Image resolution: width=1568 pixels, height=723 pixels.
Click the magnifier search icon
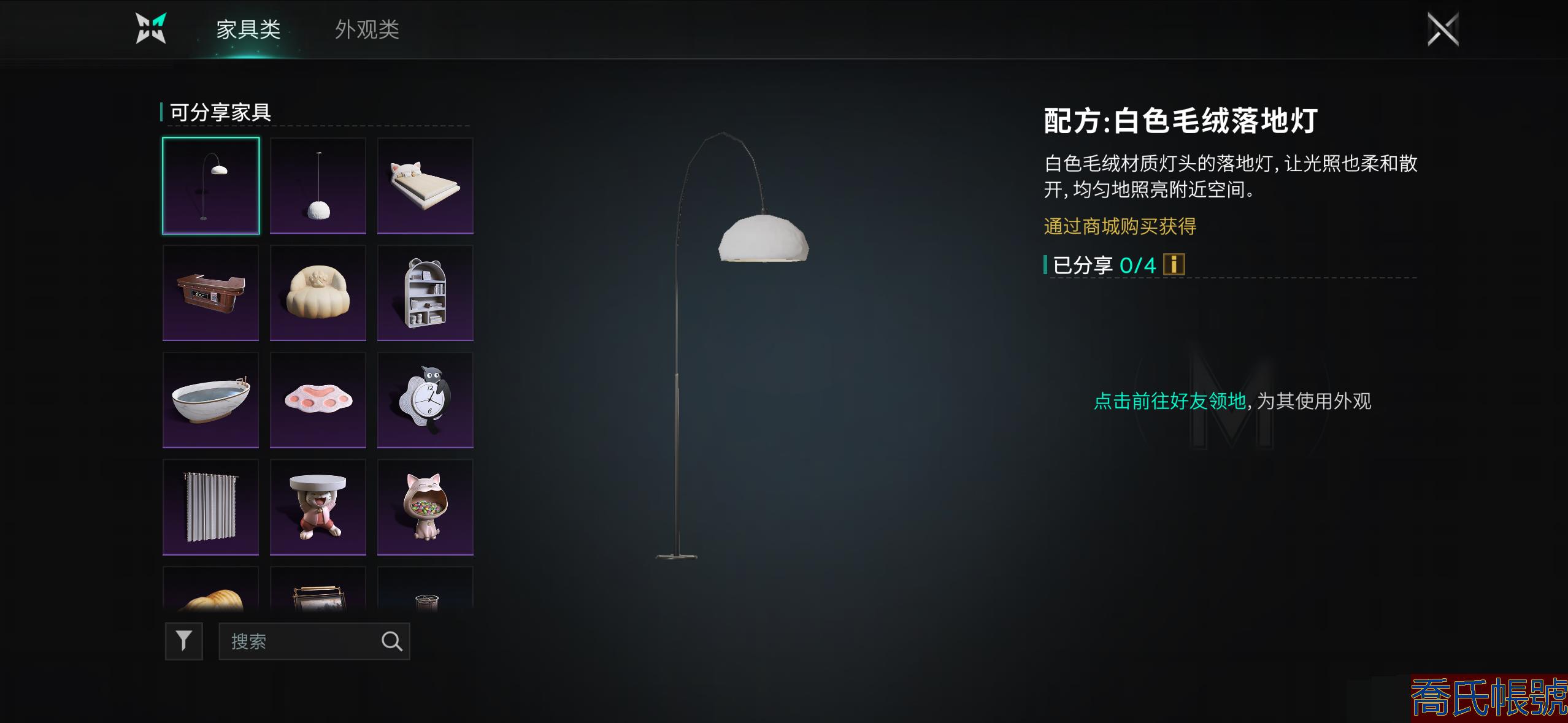coord(392,641)
